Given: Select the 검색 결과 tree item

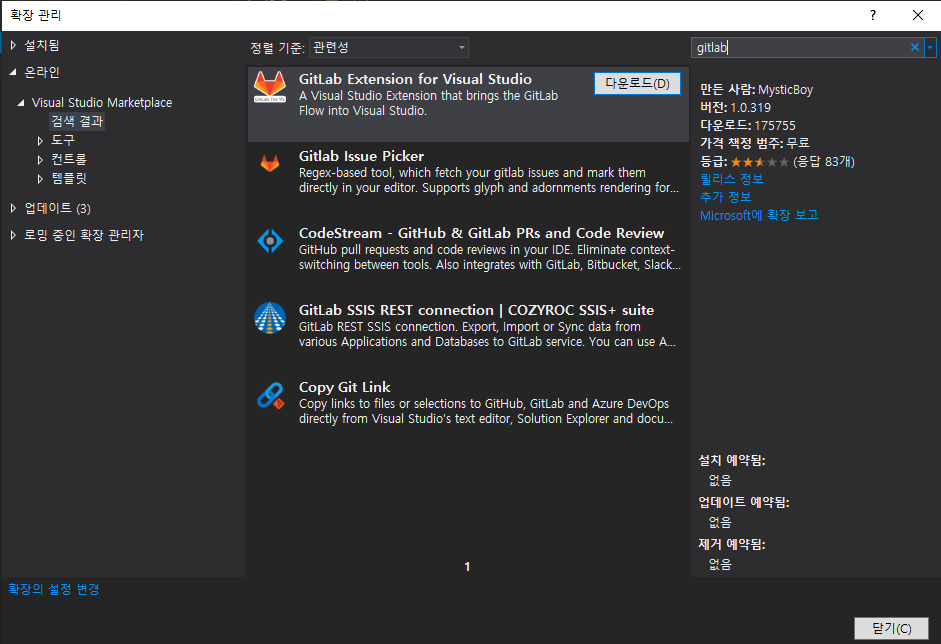Looking at the screenshot, I should point(77,121).
